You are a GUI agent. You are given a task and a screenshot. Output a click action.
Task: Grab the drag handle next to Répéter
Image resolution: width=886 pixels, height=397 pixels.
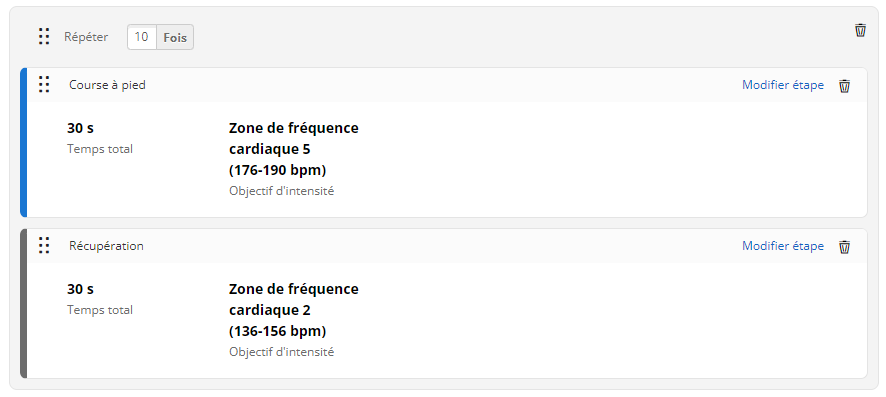pyautogui.click(x=44, y=37)
